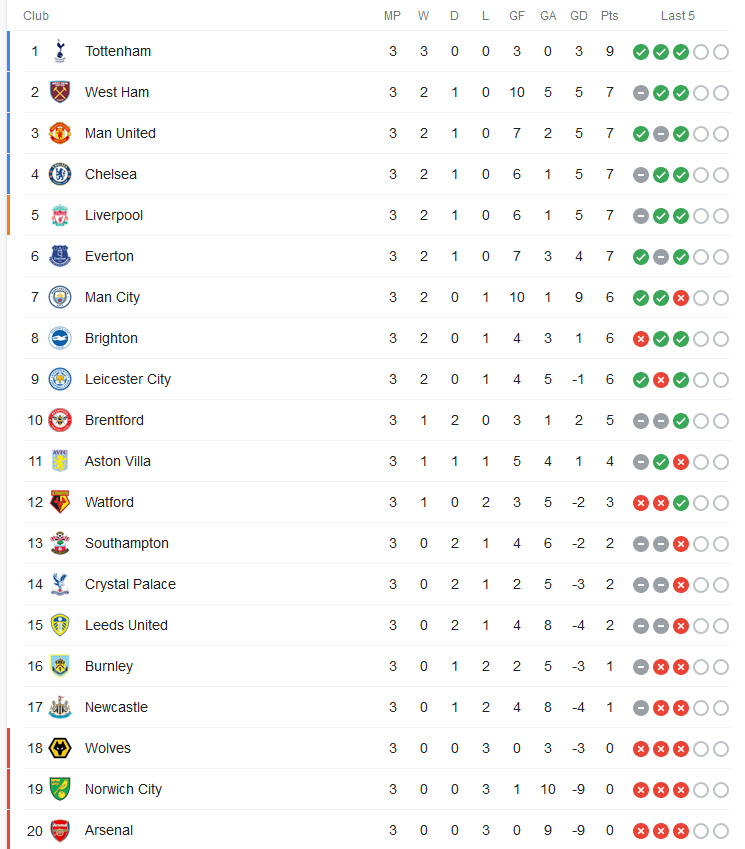Click the Club column header
Screen dimensions: 745x849
(x=36, y=16)
